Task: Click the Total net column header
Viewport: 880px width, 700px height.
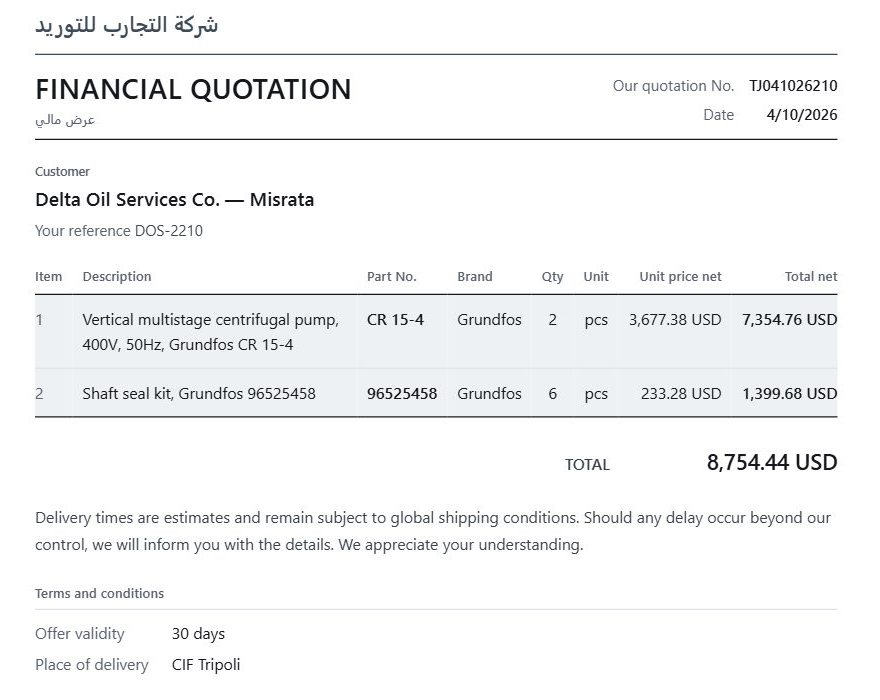Action: pos(810,277)
